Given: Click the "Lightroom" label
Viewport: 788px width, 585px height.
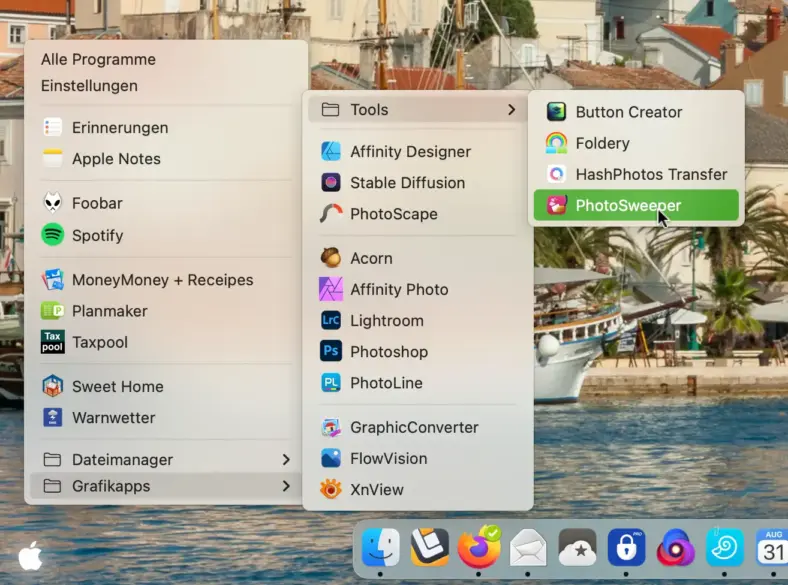Looking at the screenshot, I should 387,320.
